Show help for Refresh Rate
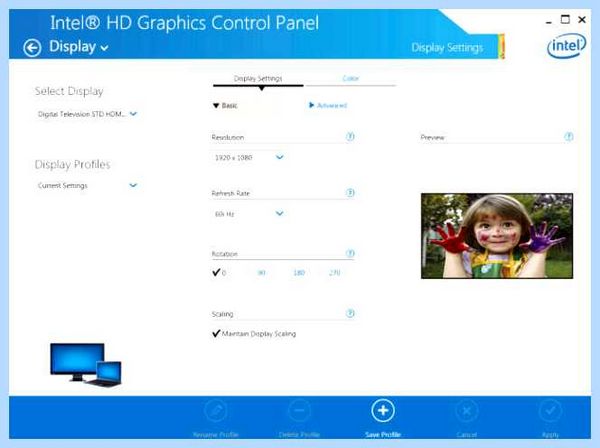 [x=350, y=192]
